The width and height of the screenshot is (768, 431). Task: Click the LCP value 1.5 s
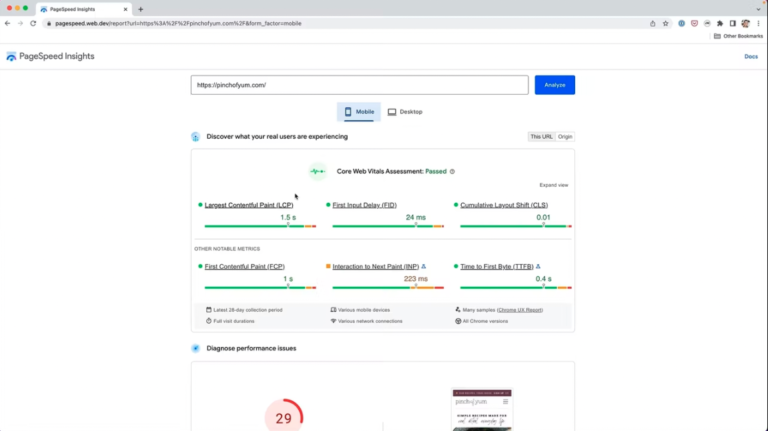[x=288, y=217]
